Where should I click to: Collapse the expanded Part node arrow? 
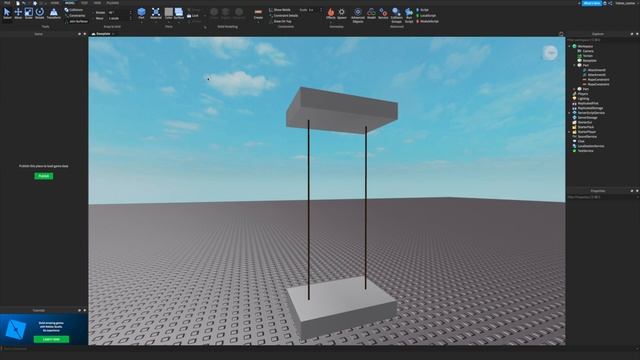click(574, 65)
